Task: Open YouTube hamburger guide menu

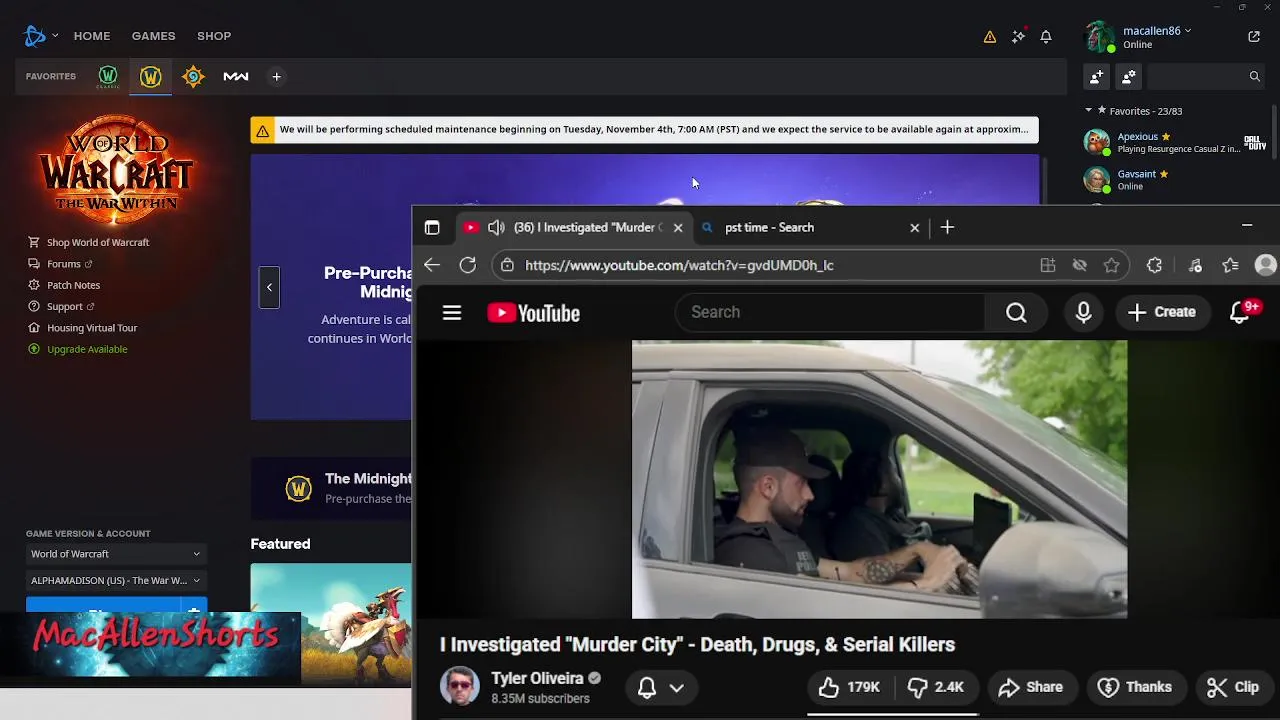Action: coord(452,313)
